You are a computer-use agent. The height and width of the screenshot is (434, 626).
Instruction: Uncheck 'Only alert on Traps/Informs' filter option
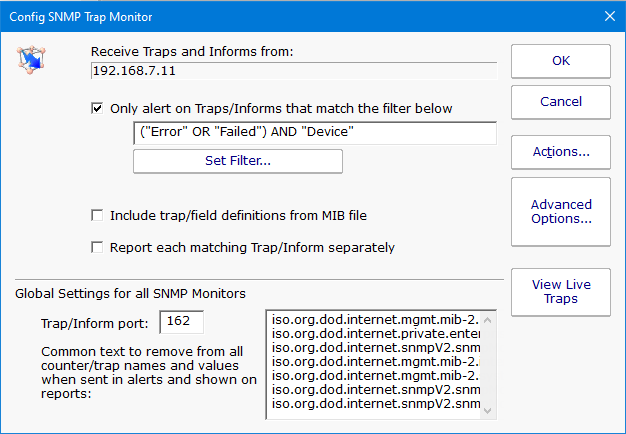pyautogui.click(x=97, y=108)
